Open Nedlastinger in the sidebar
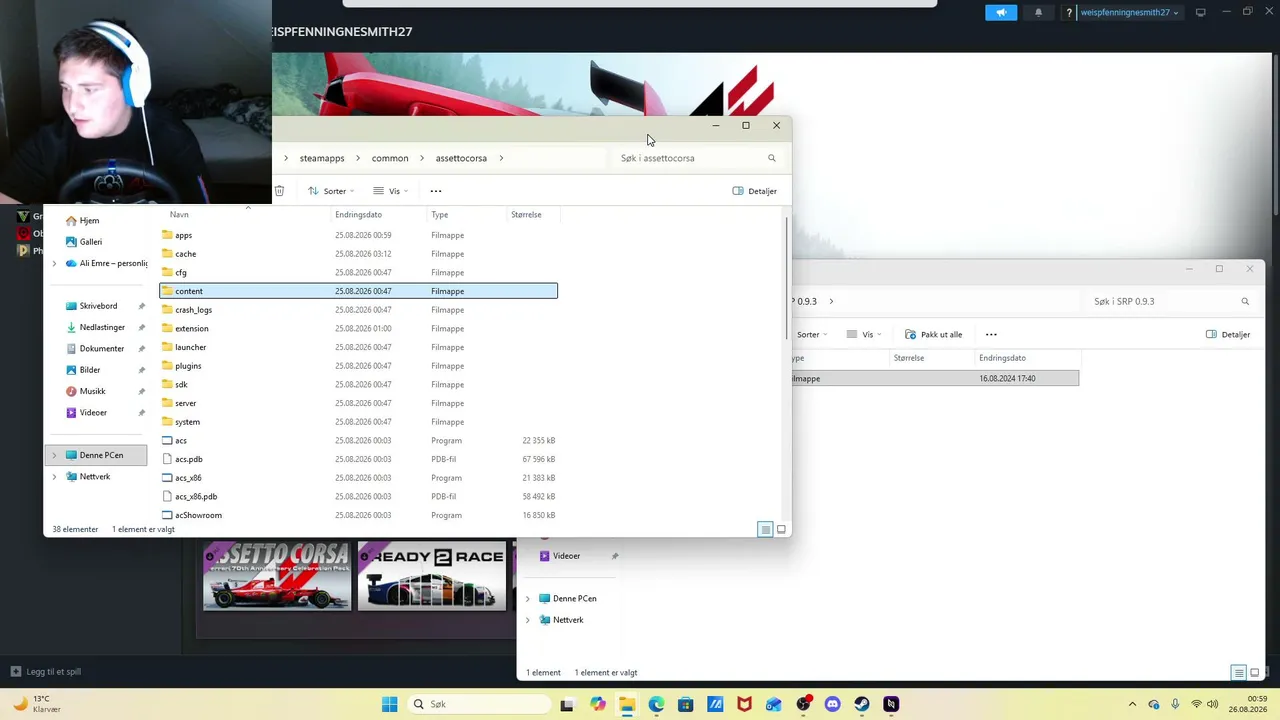Screen dimensions: 1280x720 [102, 327]
